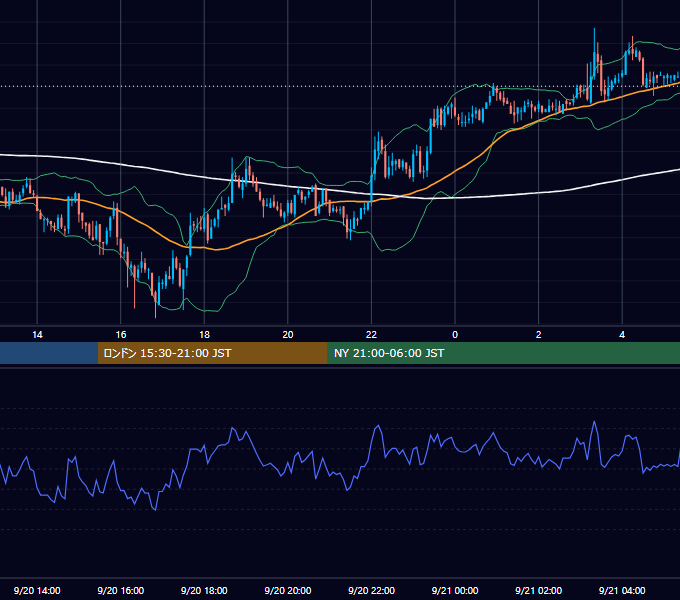Viewport: 680px width, 600px height.
Task: Click the hour label 16 on the price chart axis
Action: tap(121, 335)
